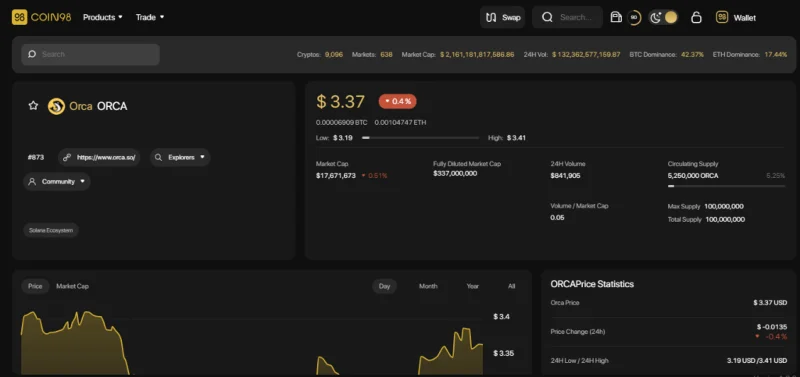Image resolution: width=800 pixels, height=377 pixels.
Task: Click the stats bar search icon
Action: (x=32, y=54)
